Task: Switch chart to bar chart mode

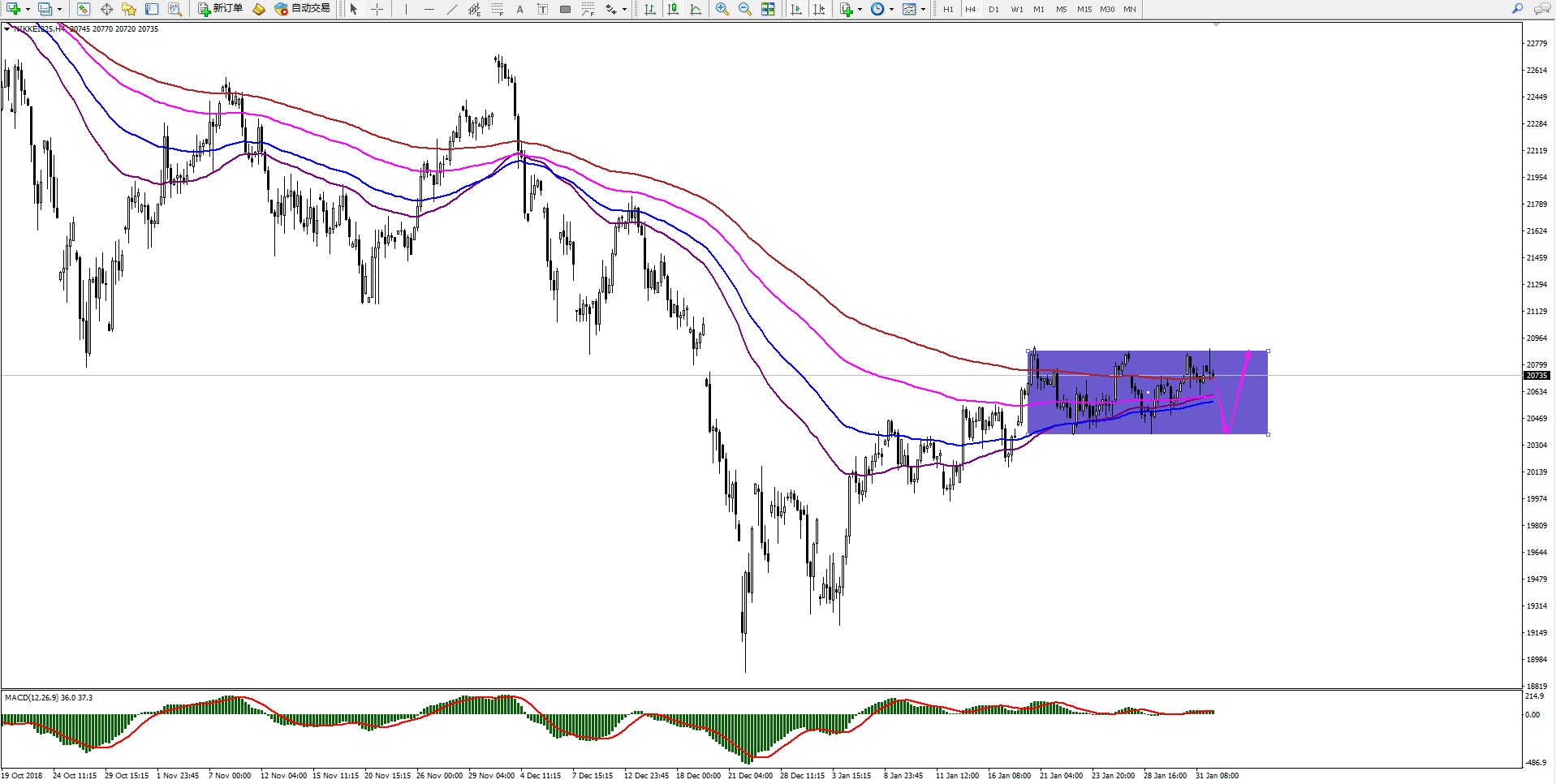Action: pos(650,9)
